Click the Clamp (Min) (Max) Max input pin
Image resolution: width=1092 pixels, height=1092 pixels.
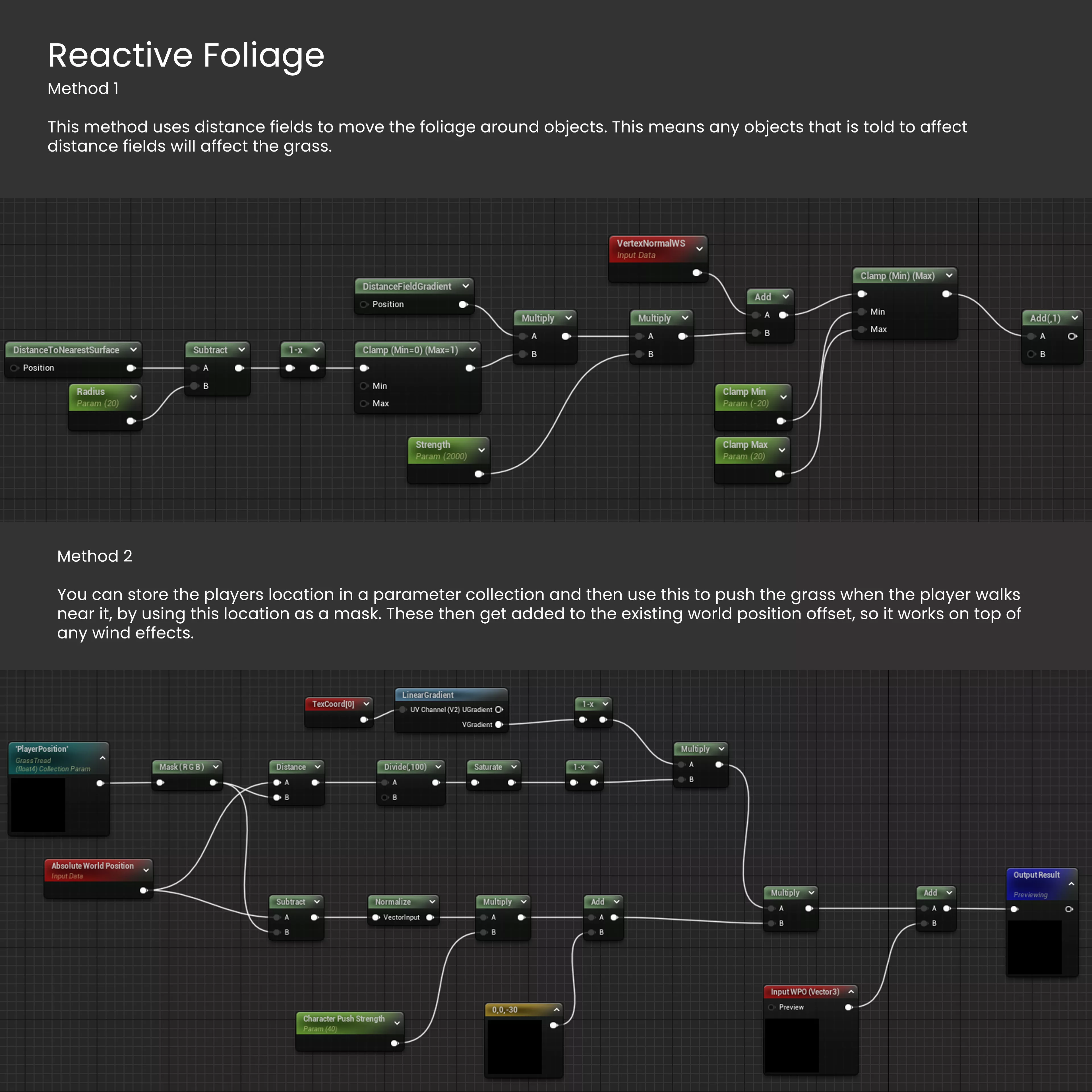[861, 330]
